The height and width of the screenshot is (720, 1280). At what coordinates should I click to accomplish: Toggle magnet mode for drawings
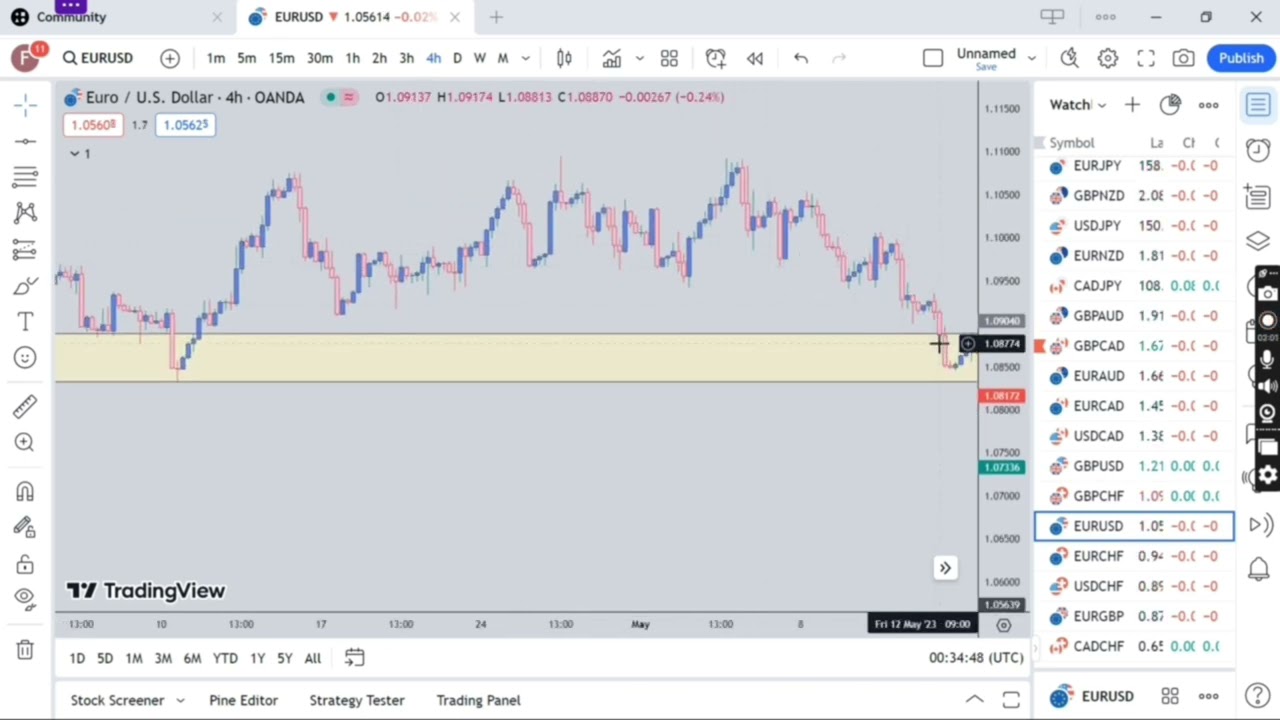[x=26, y=492]
